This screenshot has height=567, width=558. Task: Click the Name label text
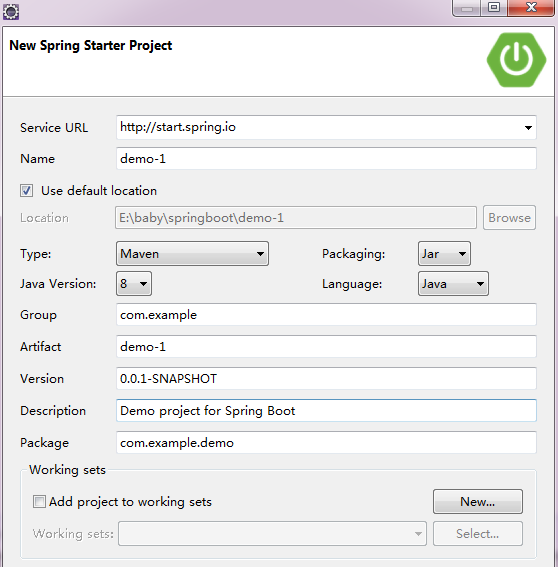coord(38,159)
